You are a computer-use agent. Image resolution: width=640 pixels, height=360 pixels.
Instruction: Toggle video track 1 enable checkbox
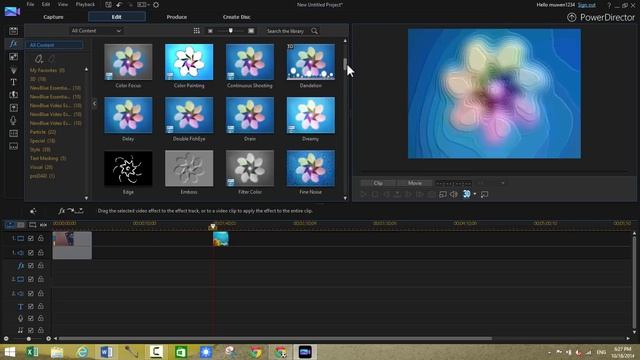[x=31, y=238]
